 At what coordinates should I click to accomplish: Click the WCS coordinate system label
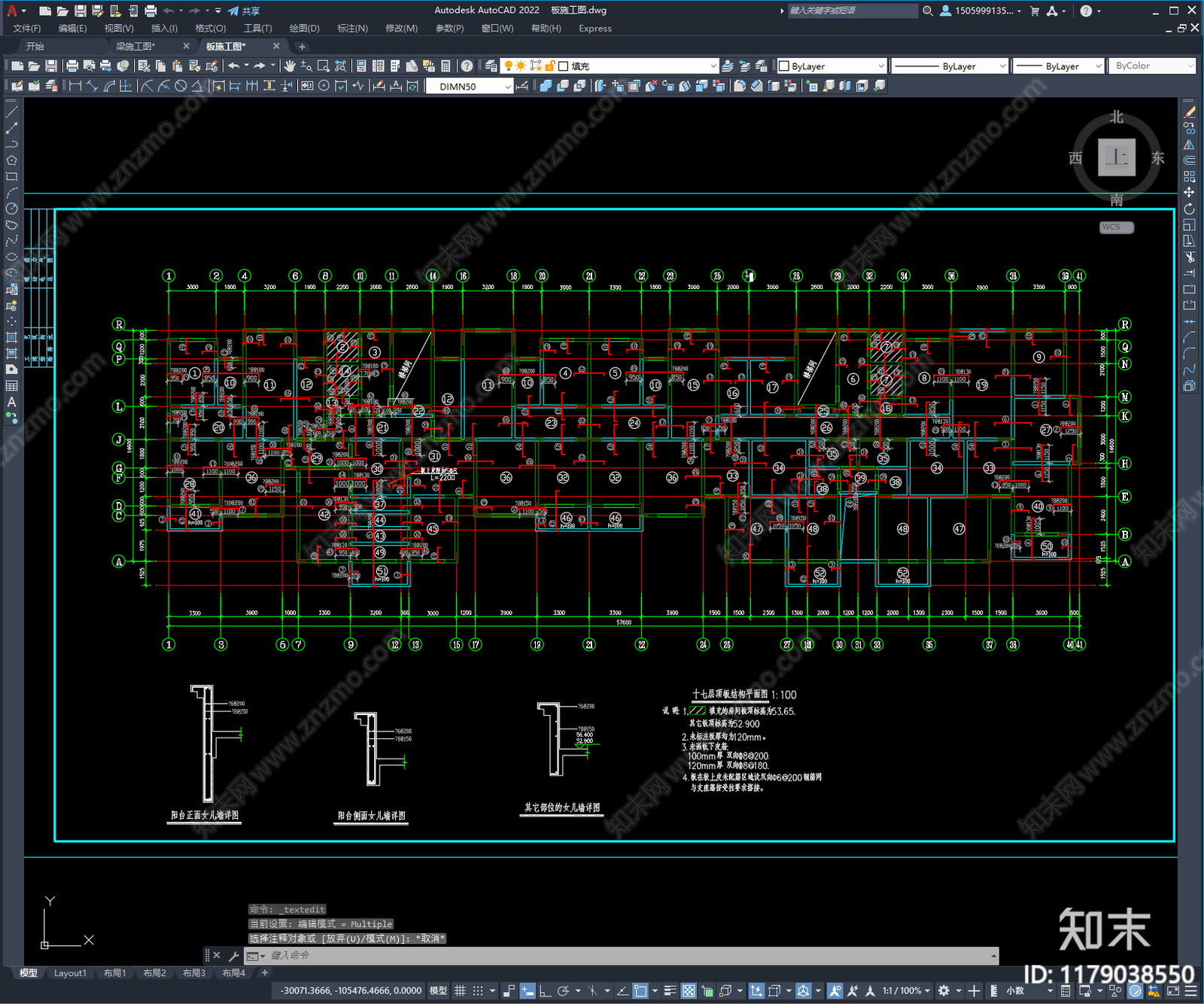pyautogui.click(x=1116, y=227)
